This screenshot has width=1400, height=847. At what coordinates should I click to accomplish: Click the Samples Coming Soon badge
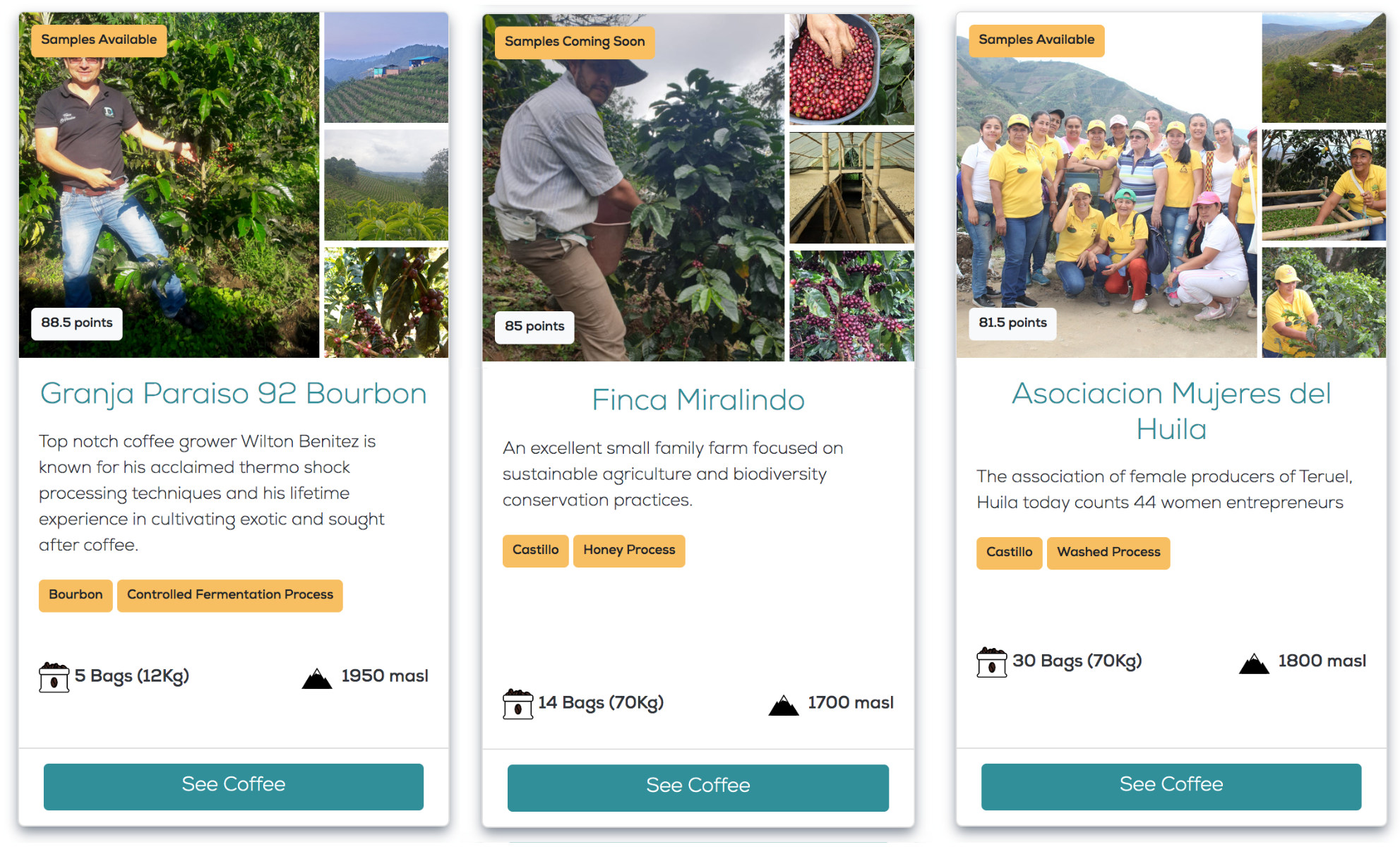[x=575, y=42]
